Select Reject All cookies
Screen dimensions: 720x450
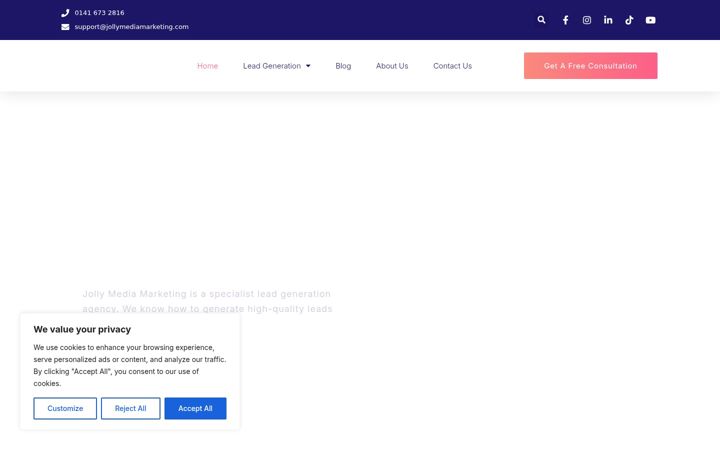[x=130, y=408]
